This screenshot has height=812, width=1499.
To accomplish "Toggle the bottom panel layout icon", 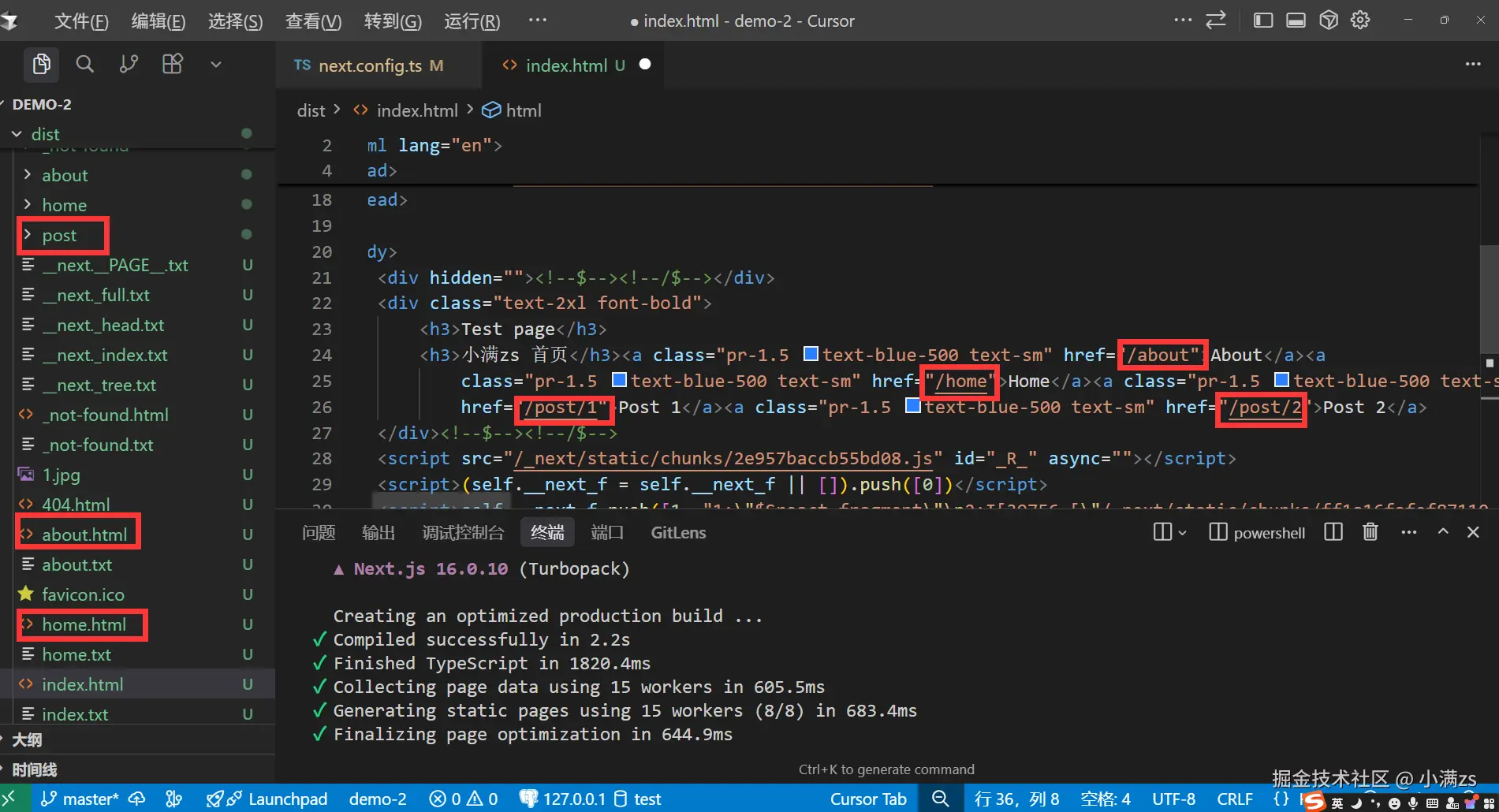I will pos(1296,20).
